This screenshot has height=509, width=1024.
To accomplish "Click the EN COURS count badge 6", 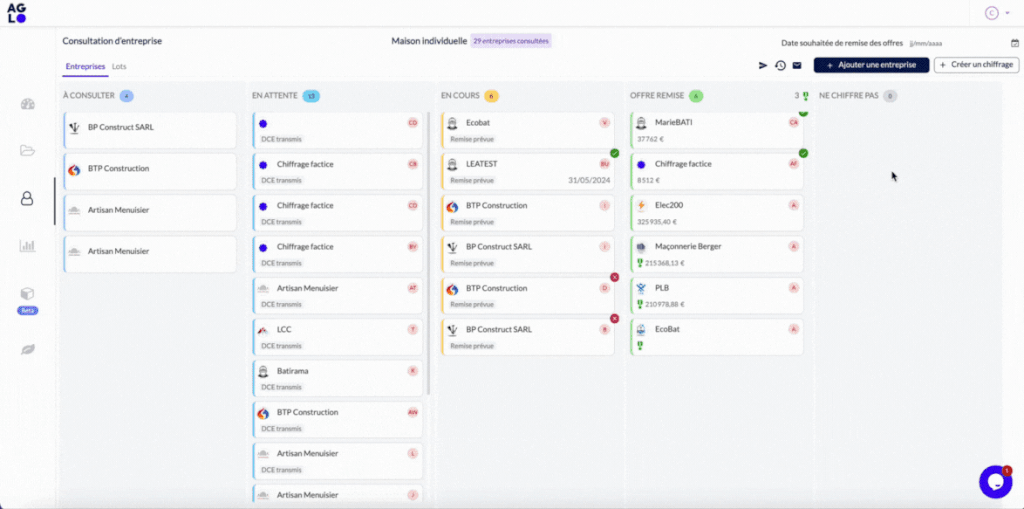I will 491,96.
